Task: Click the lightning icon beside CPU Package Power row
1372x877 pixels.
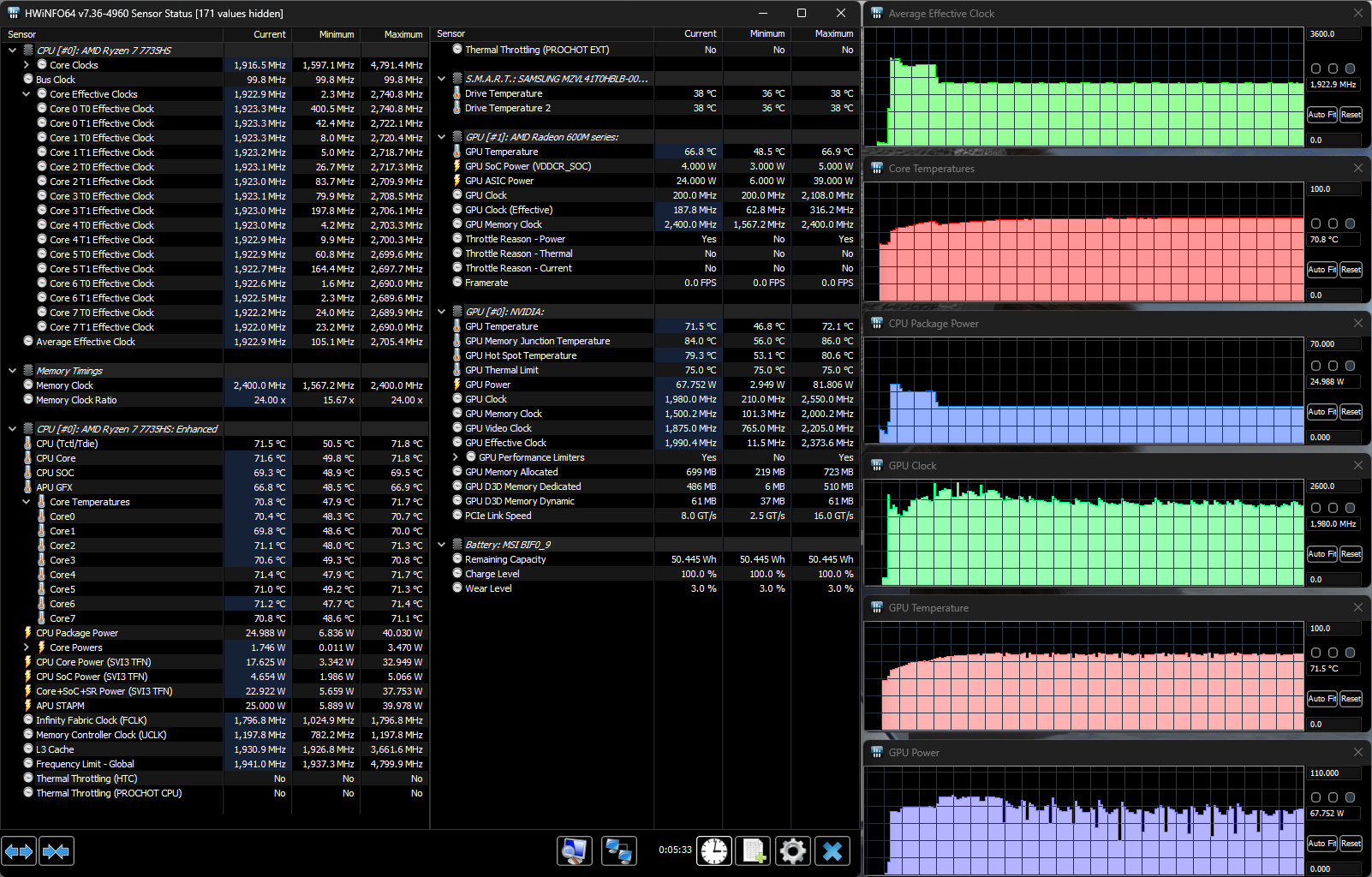Action: 28,633
